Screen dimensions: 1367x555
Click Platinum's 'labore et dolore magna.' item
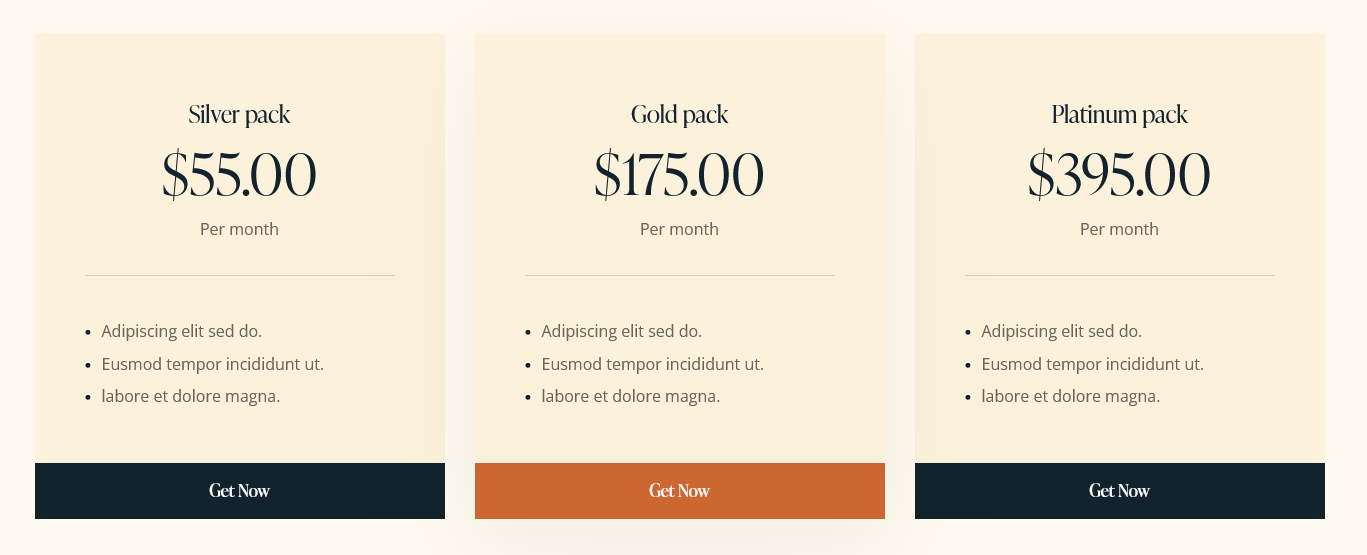tap(1071, 396)
